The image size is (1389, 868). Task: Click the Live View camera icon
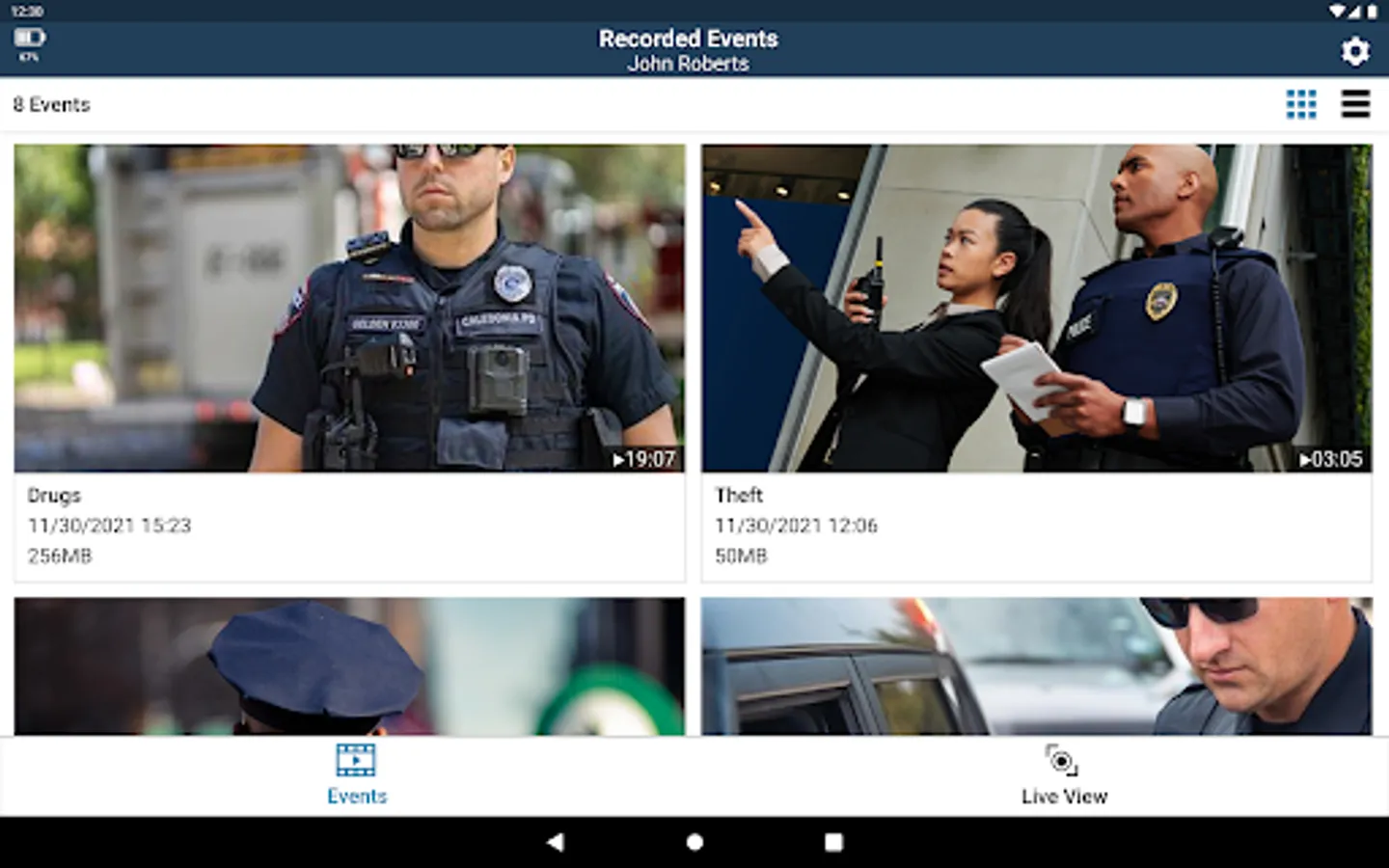1062,760
